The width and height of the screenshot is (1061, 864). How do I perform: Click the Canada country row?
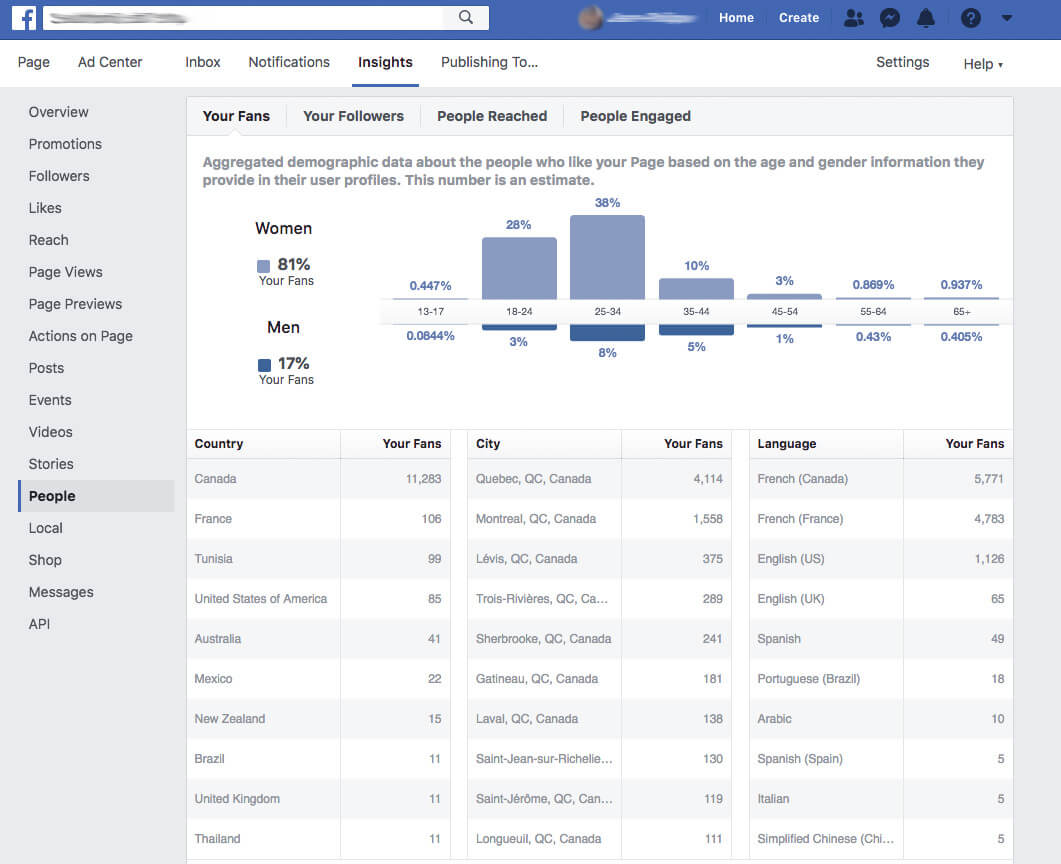click(x=318, y=479)
